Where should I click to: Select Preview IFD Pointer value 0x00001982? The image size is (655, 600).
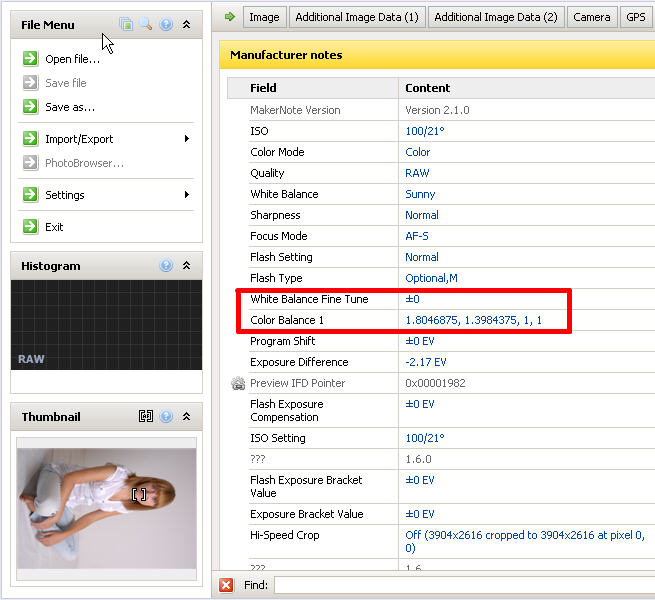pyautogui.click(x=435, y=383)
